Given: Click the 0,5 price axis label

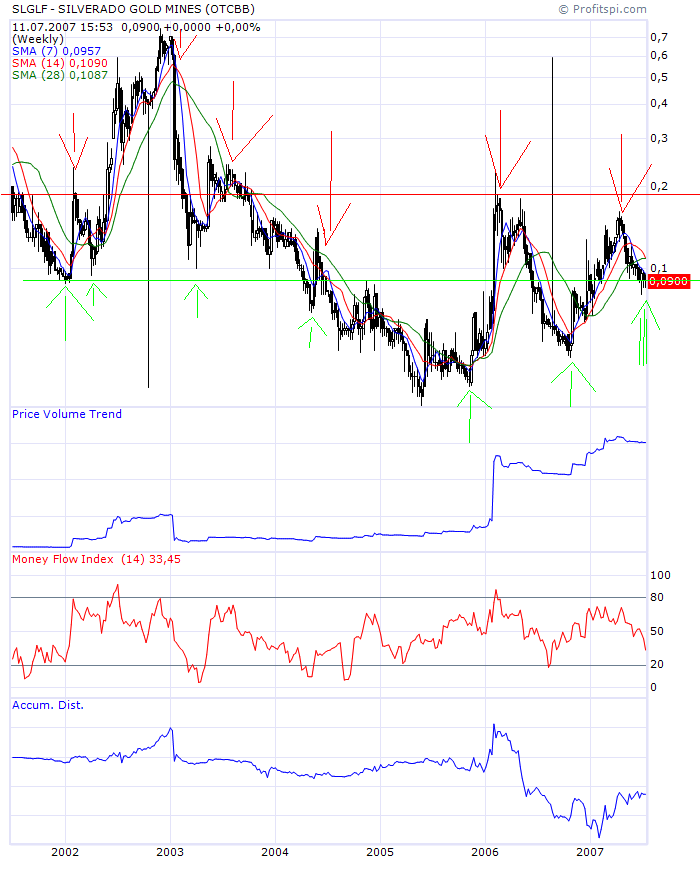Looking at the screenshot, I should tap(659, 77).
